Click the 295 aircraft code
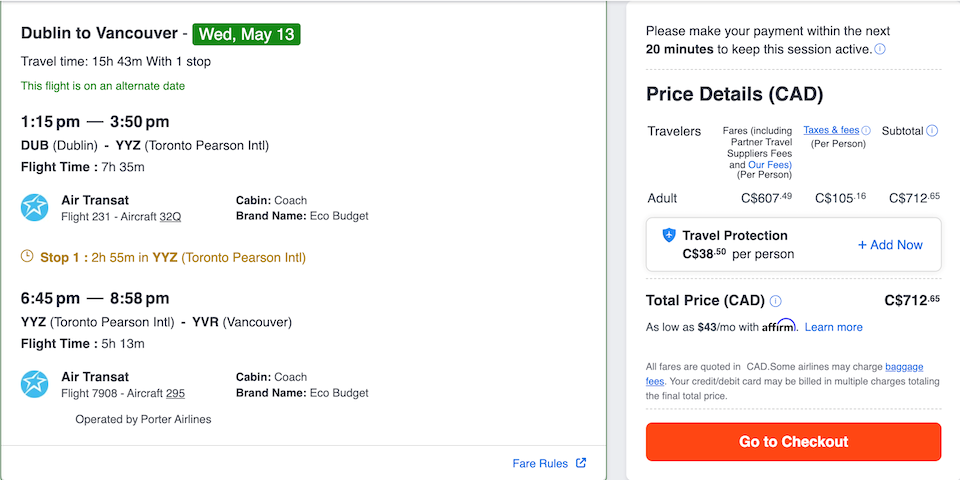Viewport: 960px width, 480px height. point(175,393)
